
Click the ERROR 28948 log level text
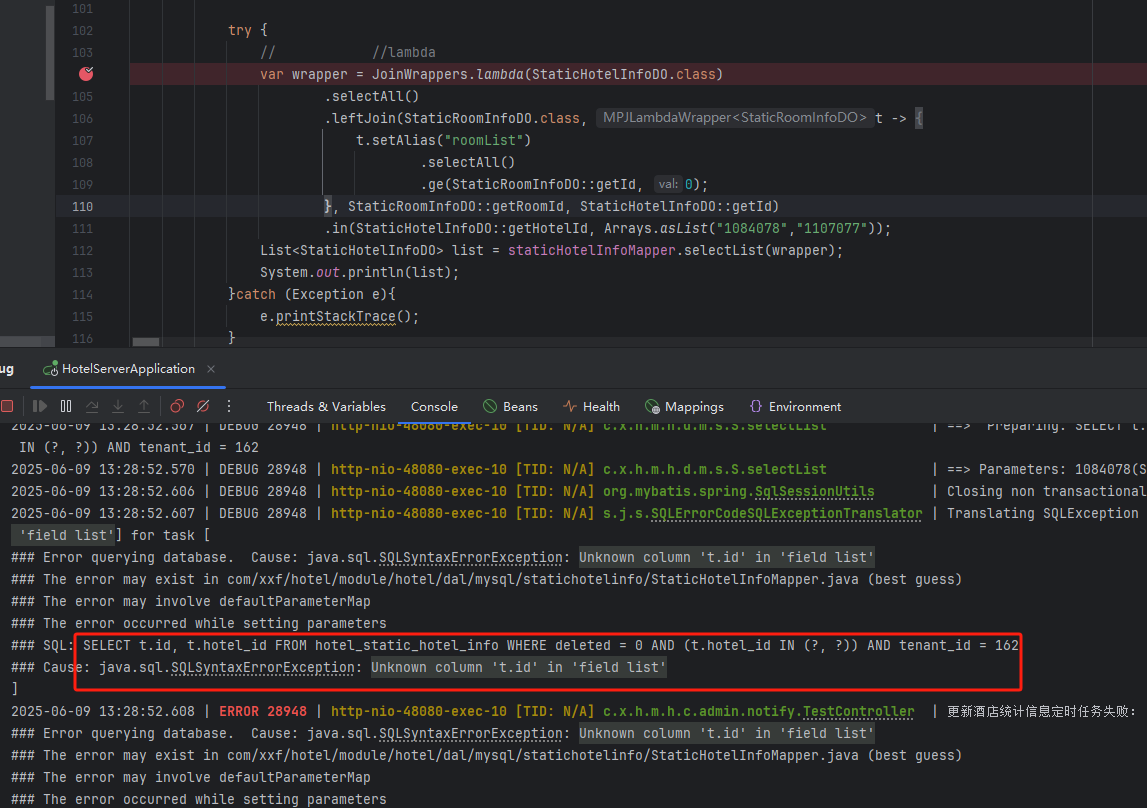263,711
